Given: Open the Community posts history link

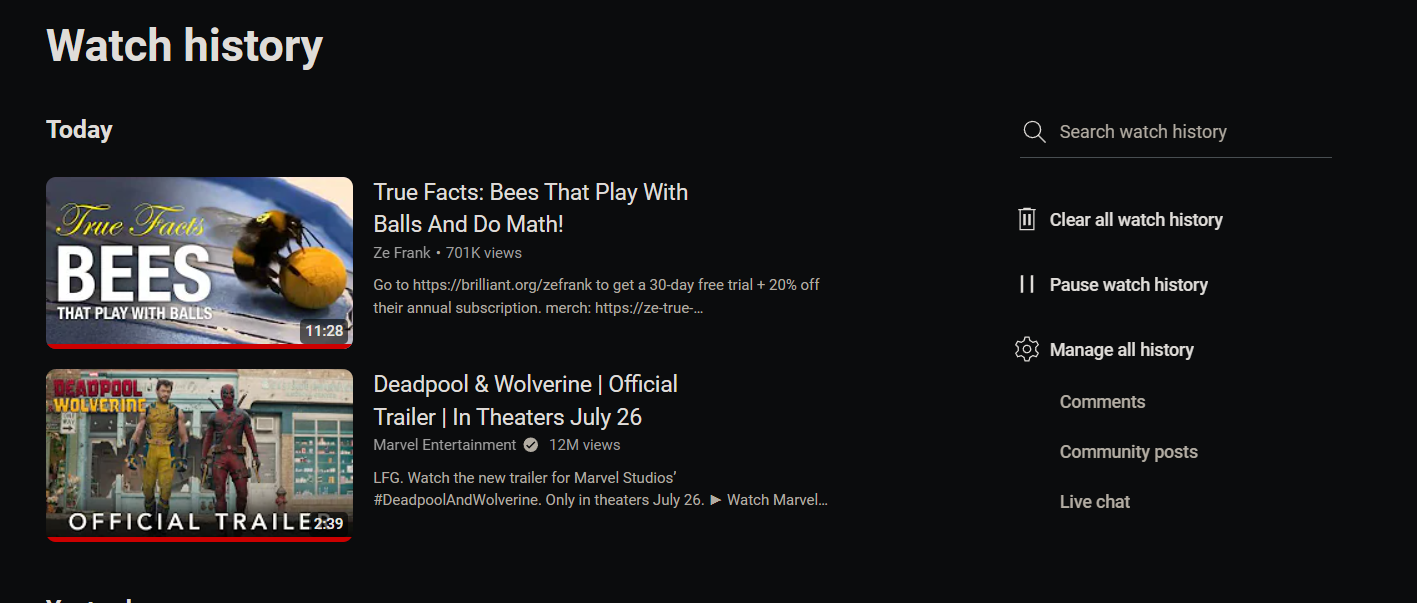Looking at the screenshot, I should [x=1129, y=452].
